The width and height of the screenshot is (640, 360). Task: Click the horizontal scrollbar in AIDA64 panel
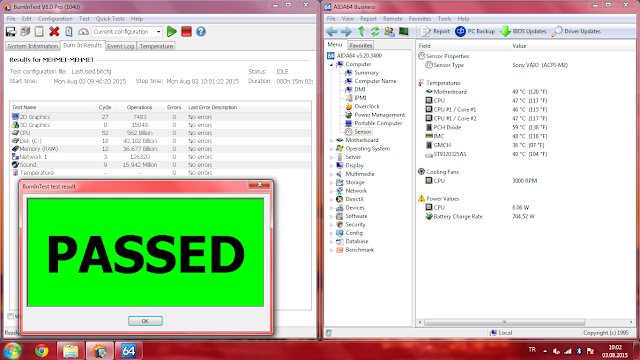[x=504, y=322]
